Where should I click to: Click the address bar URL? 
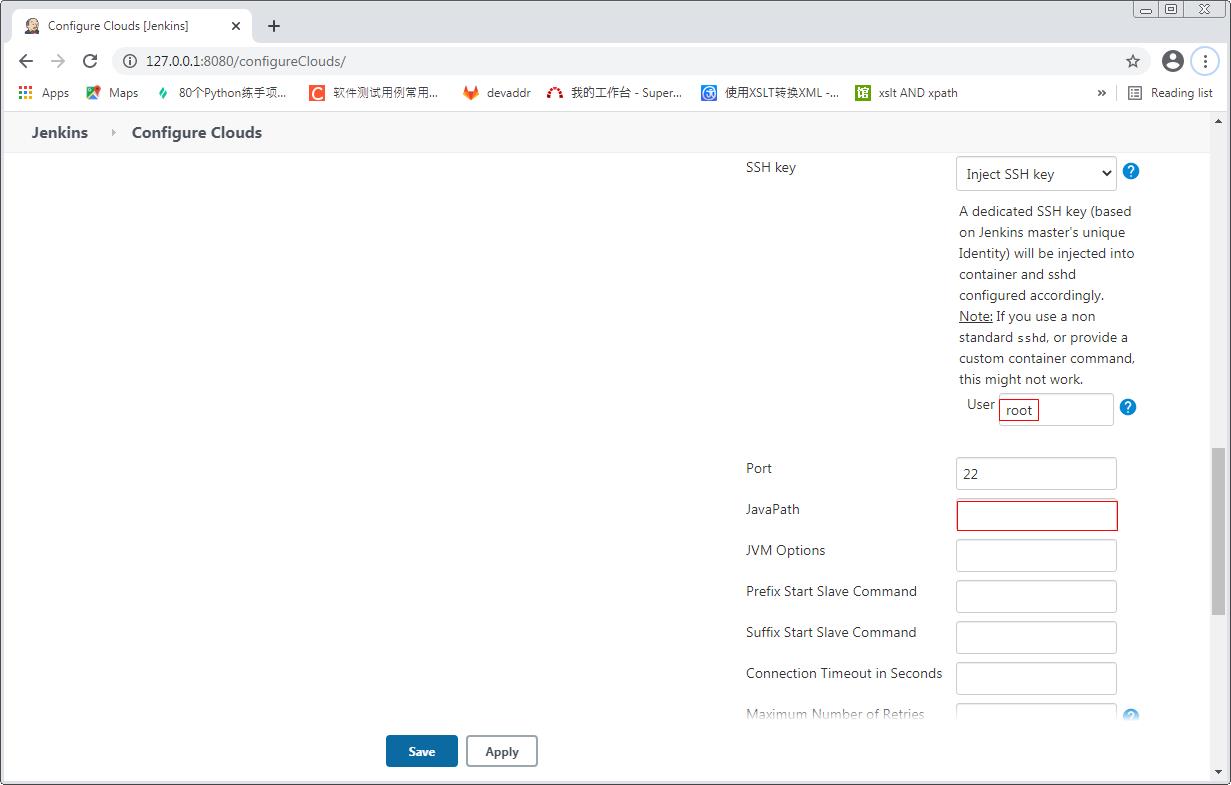click(246, 61)
